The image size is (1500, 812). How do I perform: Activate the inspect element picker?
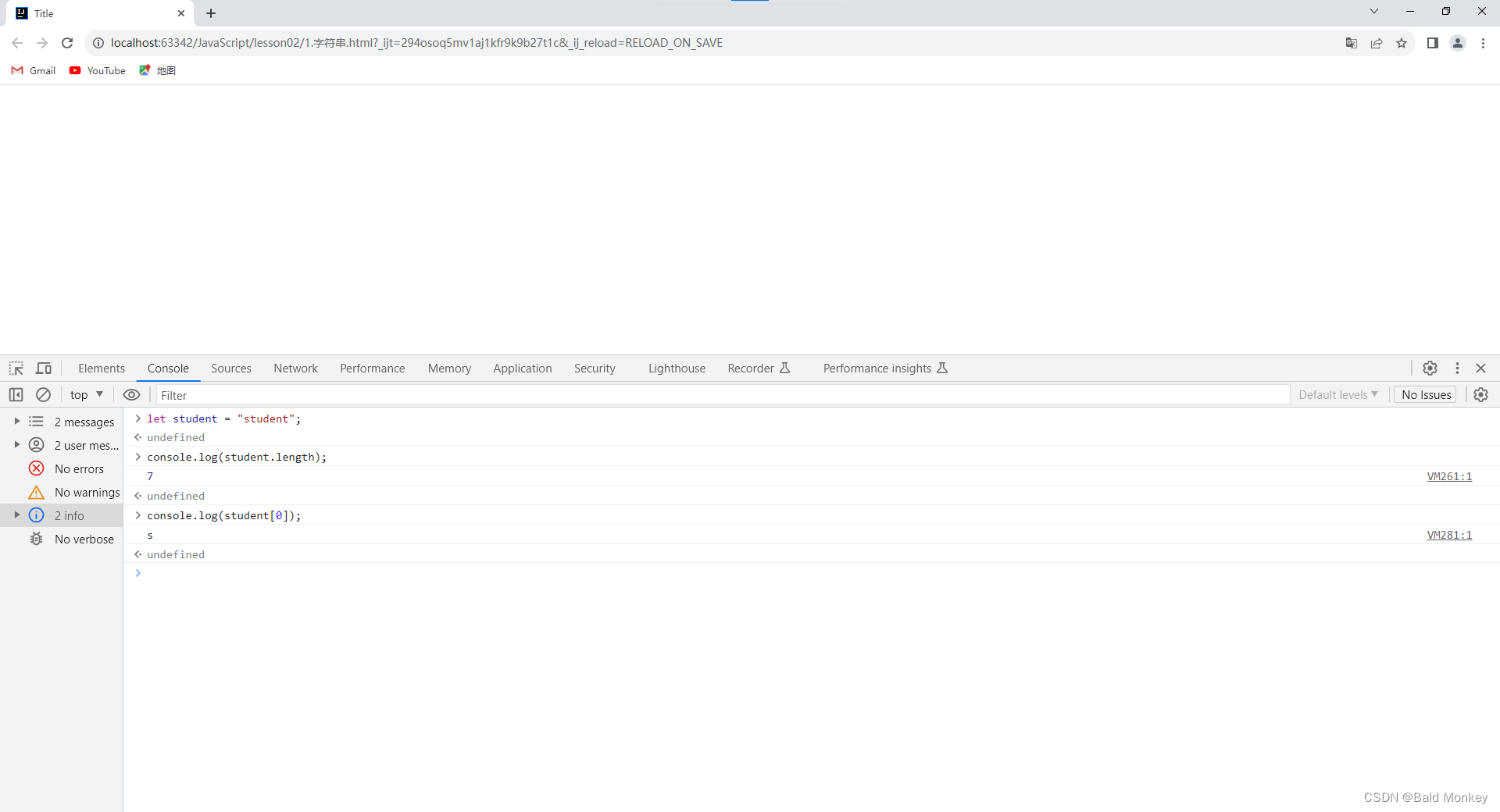click(x=16, y=369)
